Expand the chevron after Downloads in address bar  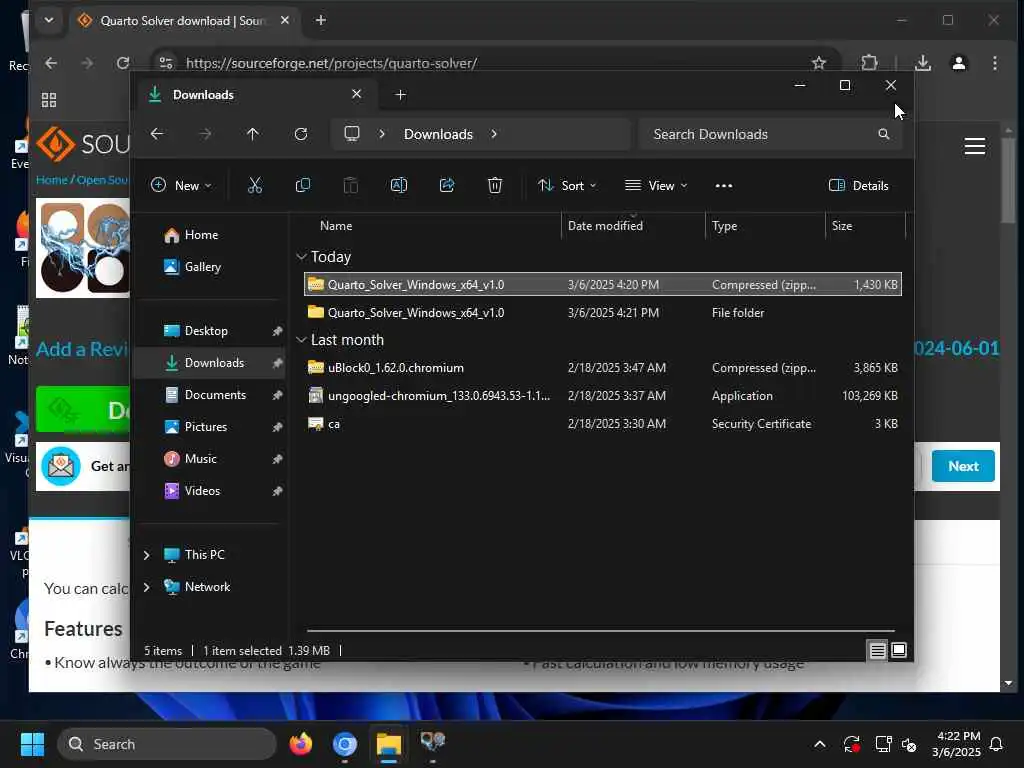pyautogui.click(x=494, y=134)
